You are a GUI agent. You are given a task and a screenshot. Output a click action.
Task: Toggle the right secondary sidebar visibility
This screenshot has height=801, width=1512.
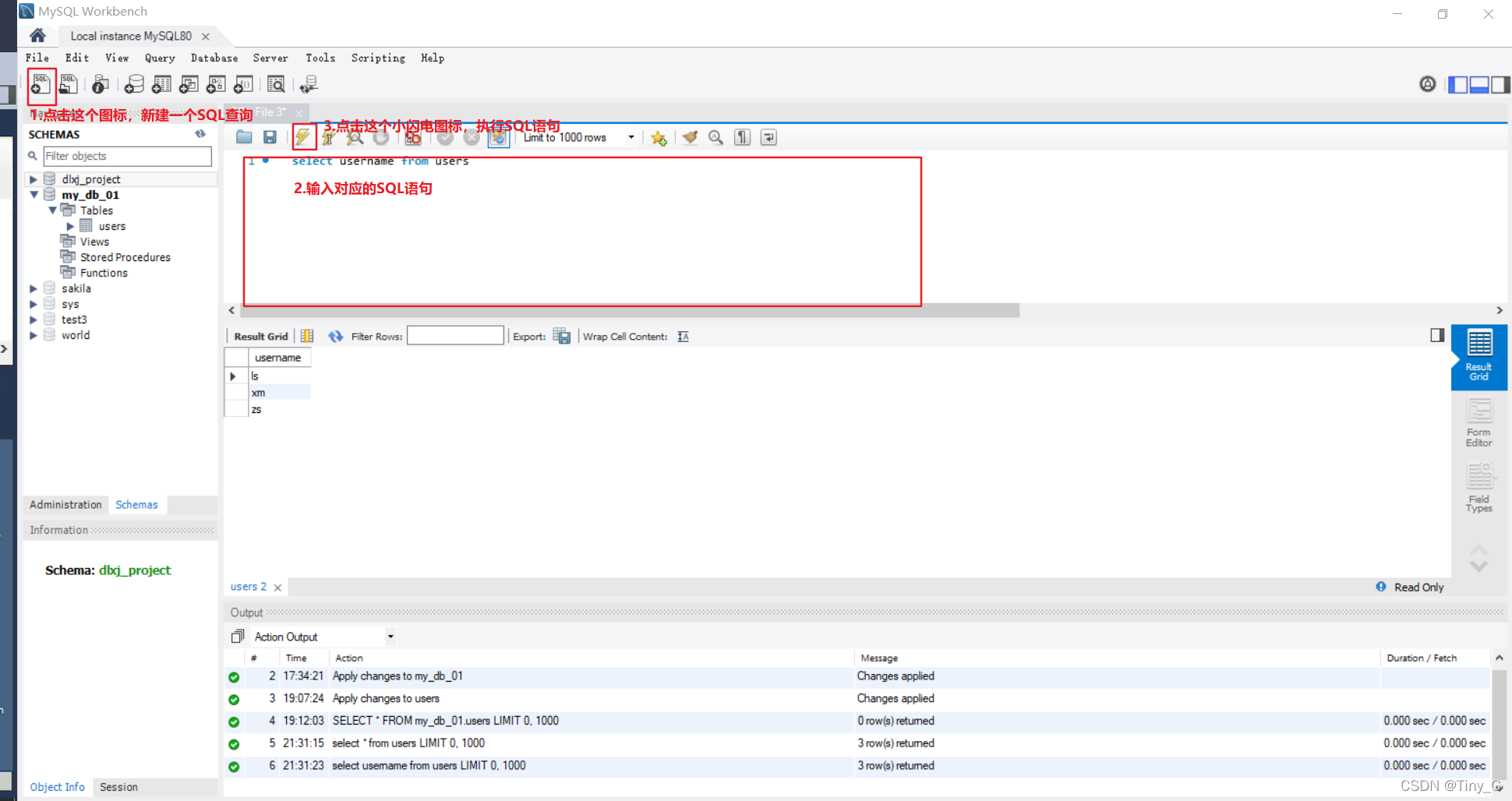click(x=1500, y=84)
